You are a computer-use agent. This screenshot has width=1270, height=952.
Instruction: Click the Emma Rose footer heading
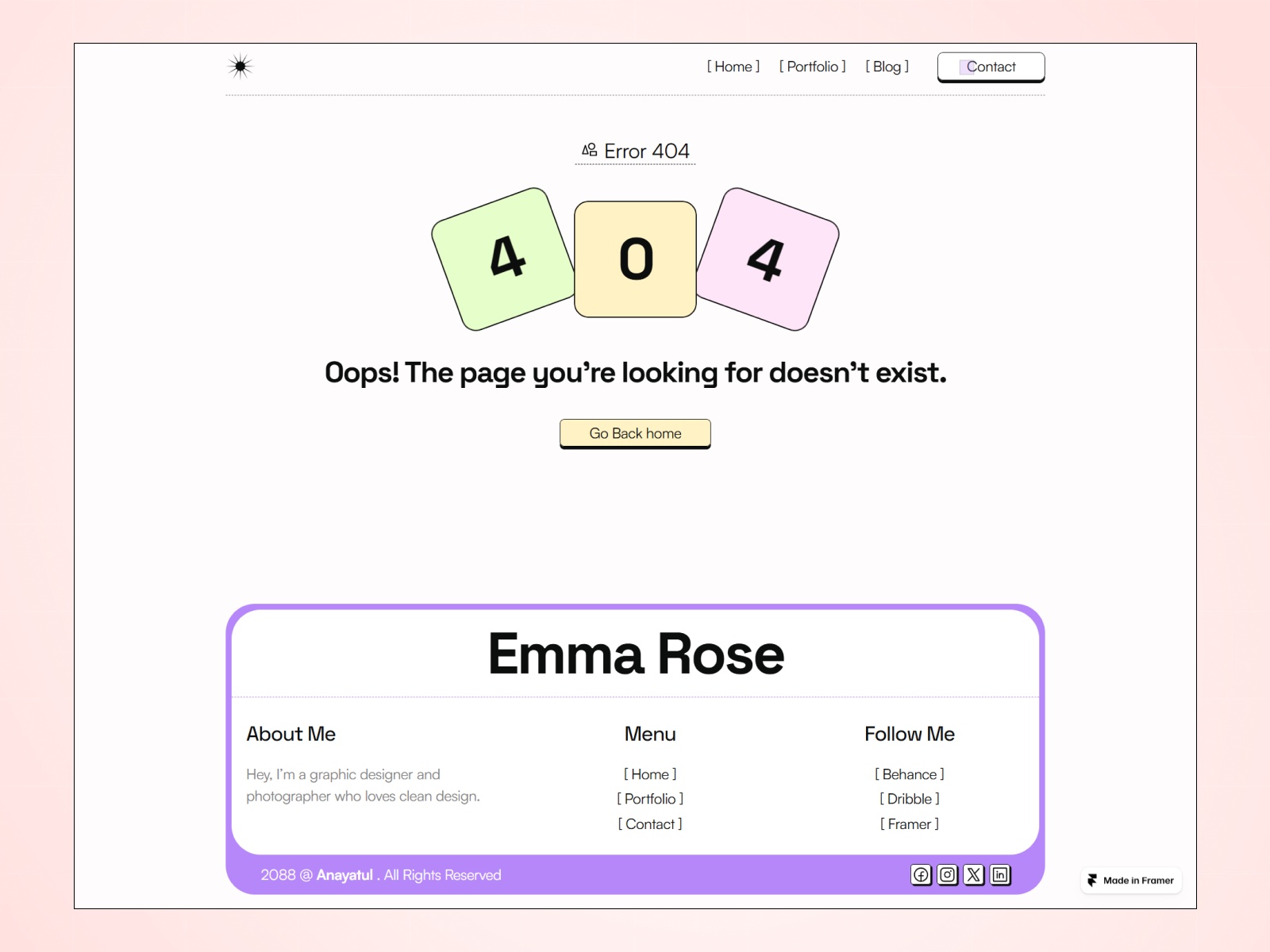637,654
